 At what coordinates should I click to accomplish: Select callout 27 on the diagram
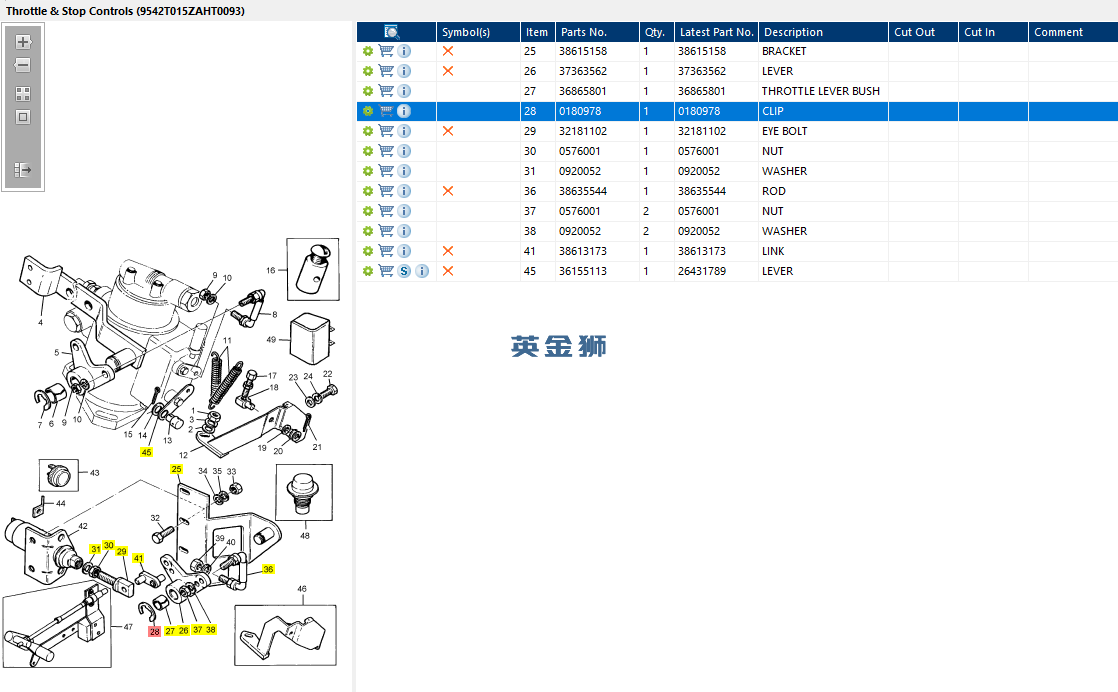[170, 631]
